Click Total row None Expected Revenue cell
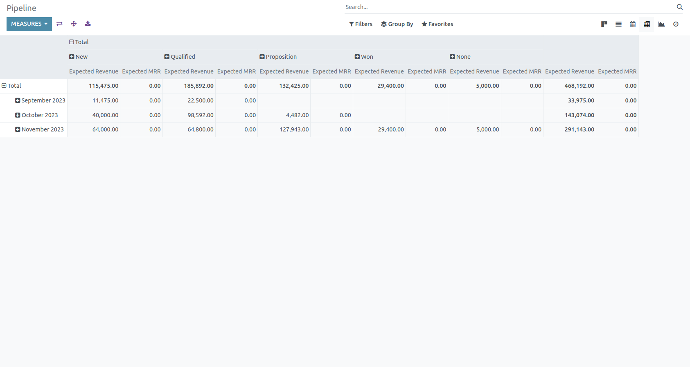The image size is (690, 367). (x=474, y=86)
